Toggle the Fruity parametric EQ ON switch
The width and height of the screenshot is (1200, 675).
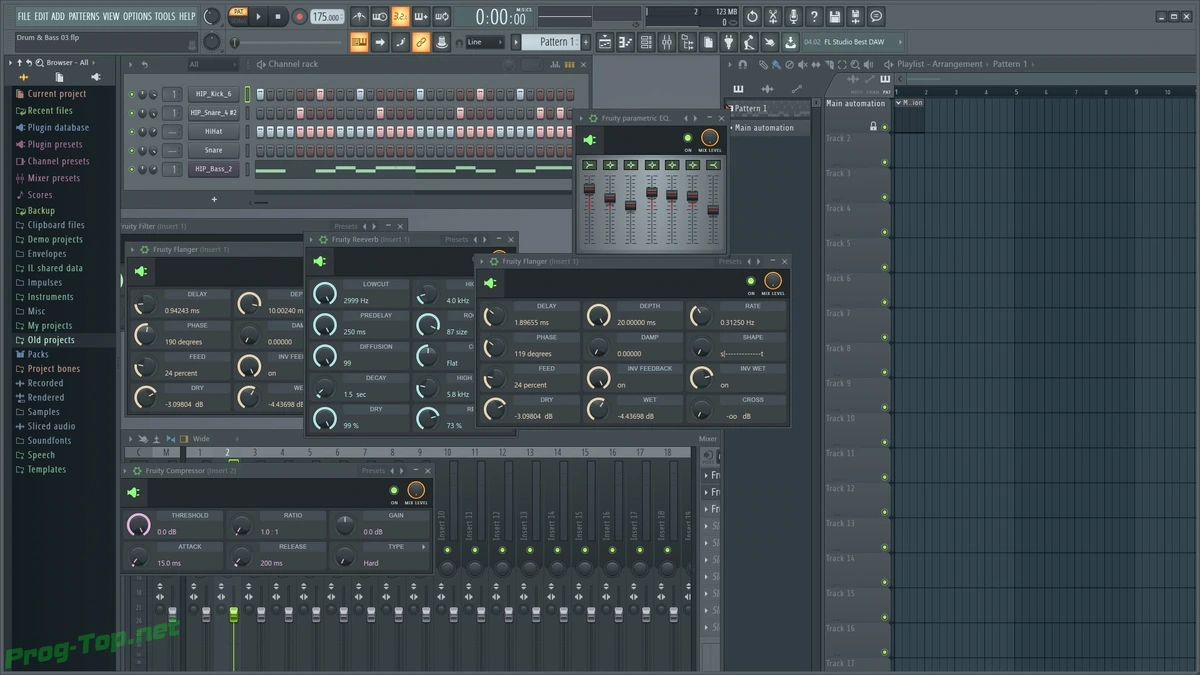(688, 138)
